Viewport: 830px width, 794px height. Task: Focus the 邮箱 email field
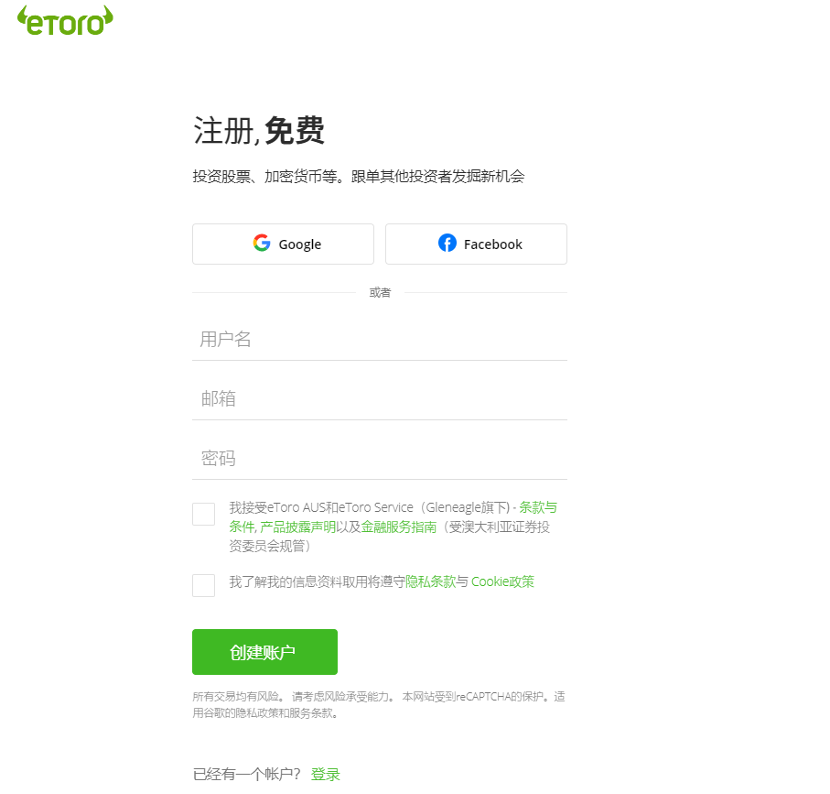tap(380, 399)
